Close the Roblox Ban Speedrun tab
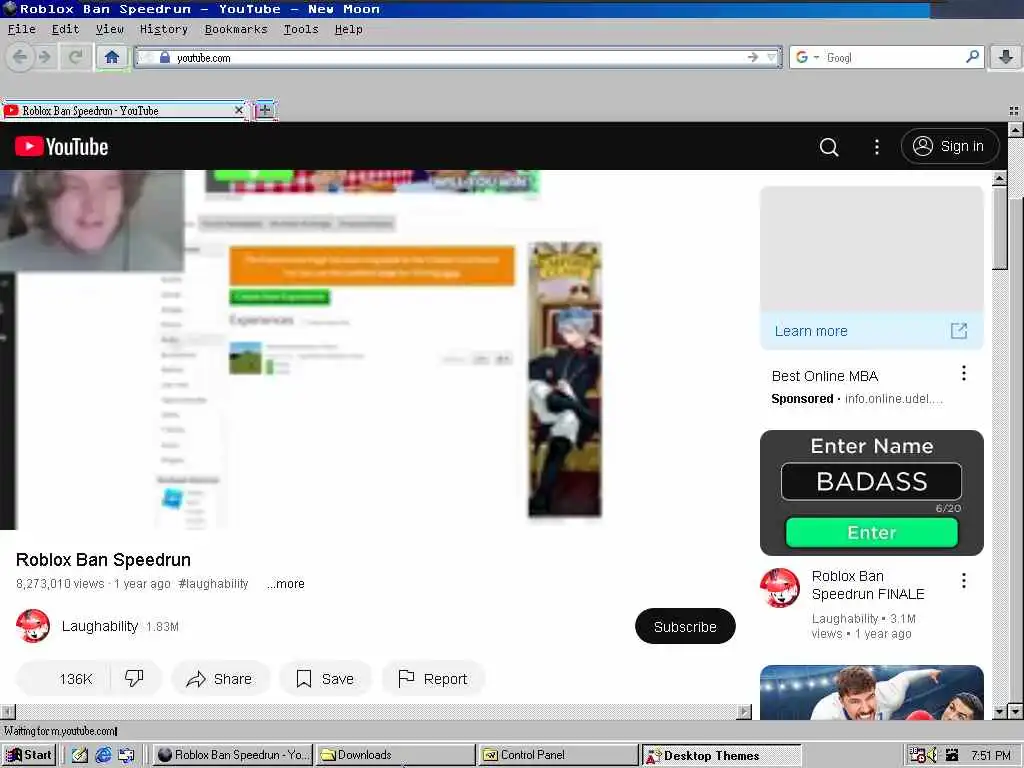This screenshot has height=768, width=1024. tap(238, 110)
